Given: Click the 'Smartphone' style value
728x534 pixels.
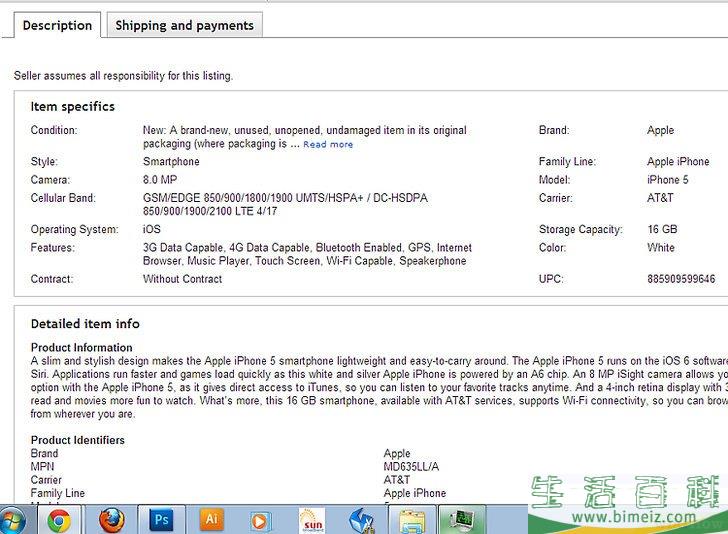Looking at the screenshot, I should (x=171, y=162).
